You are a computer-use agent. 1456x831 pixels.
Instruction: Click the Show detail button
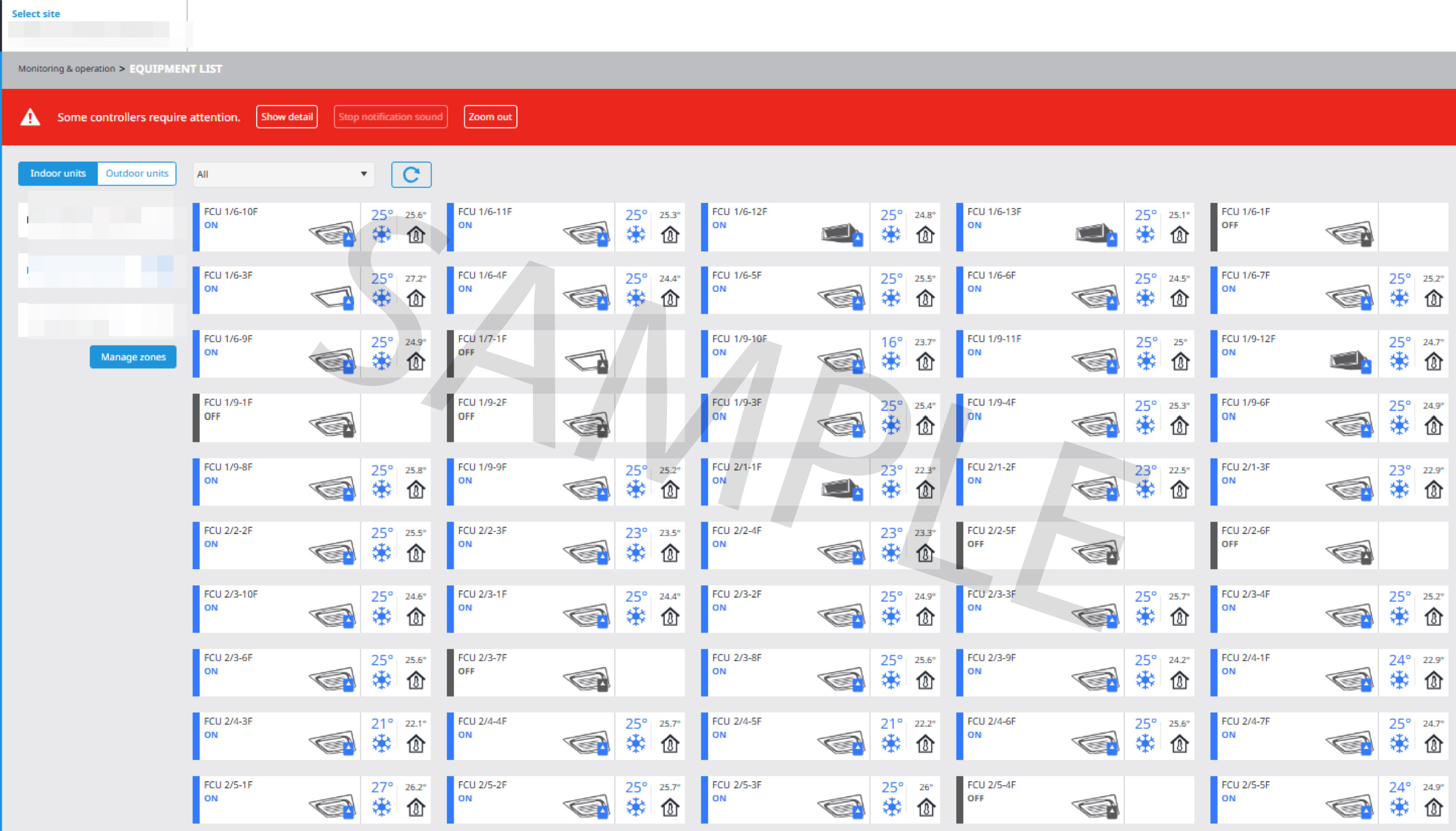click(287, 117)
